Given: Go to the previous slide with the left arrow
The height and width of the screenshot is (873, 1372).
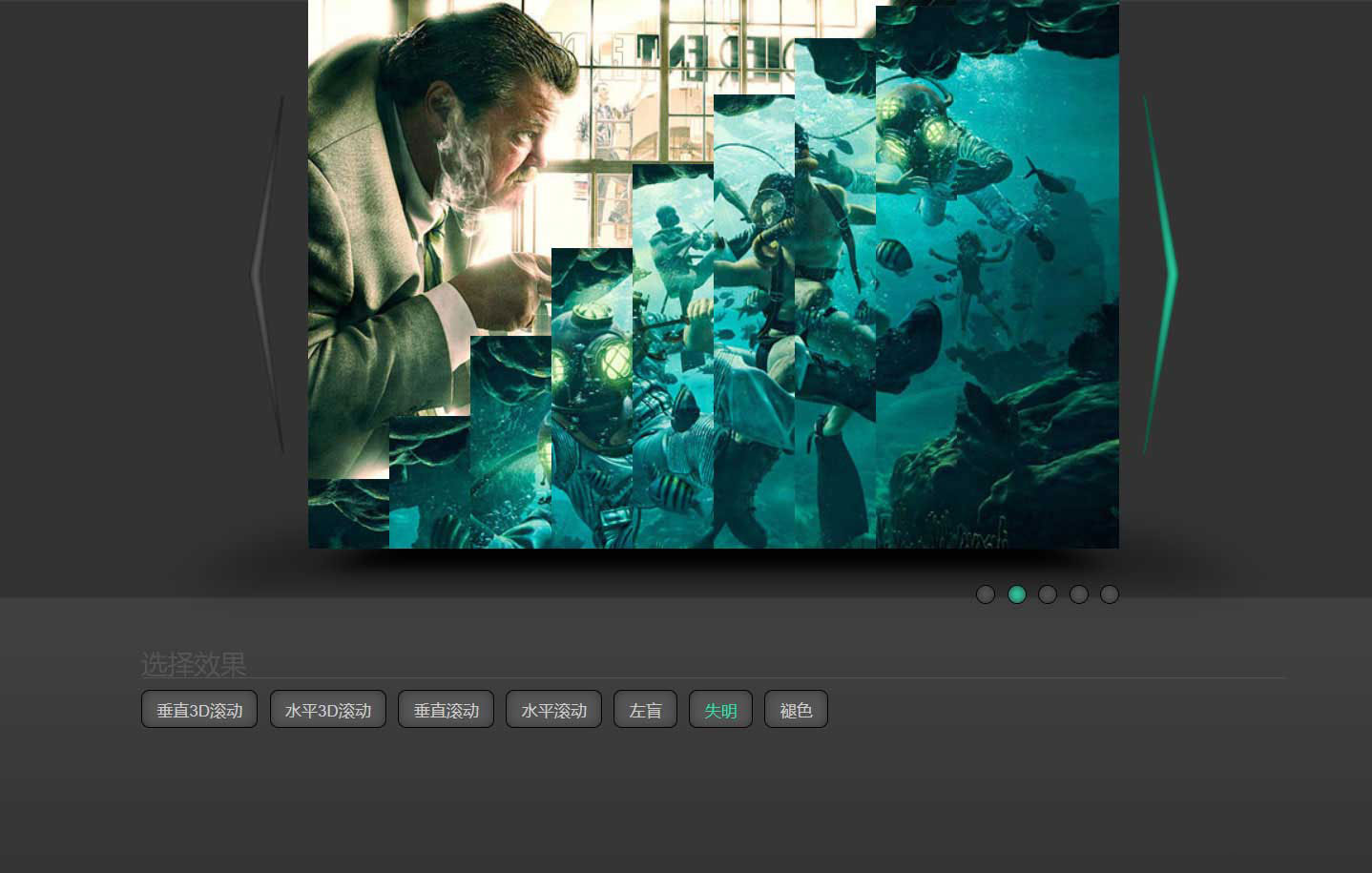Looking at the screenshot, I should (267, 275).
